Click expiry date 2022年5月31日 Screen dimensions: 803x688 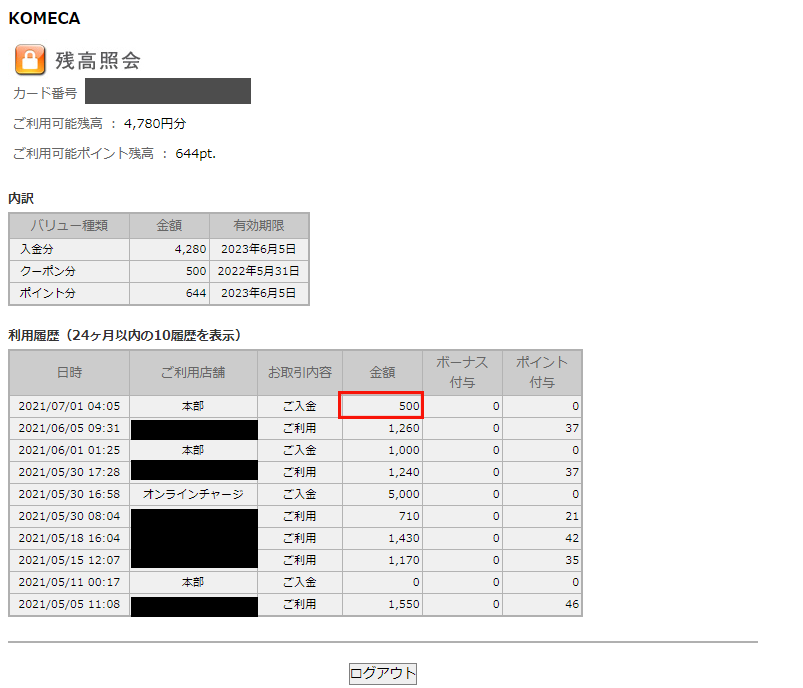pyautogui.click(x=259, y=271)
